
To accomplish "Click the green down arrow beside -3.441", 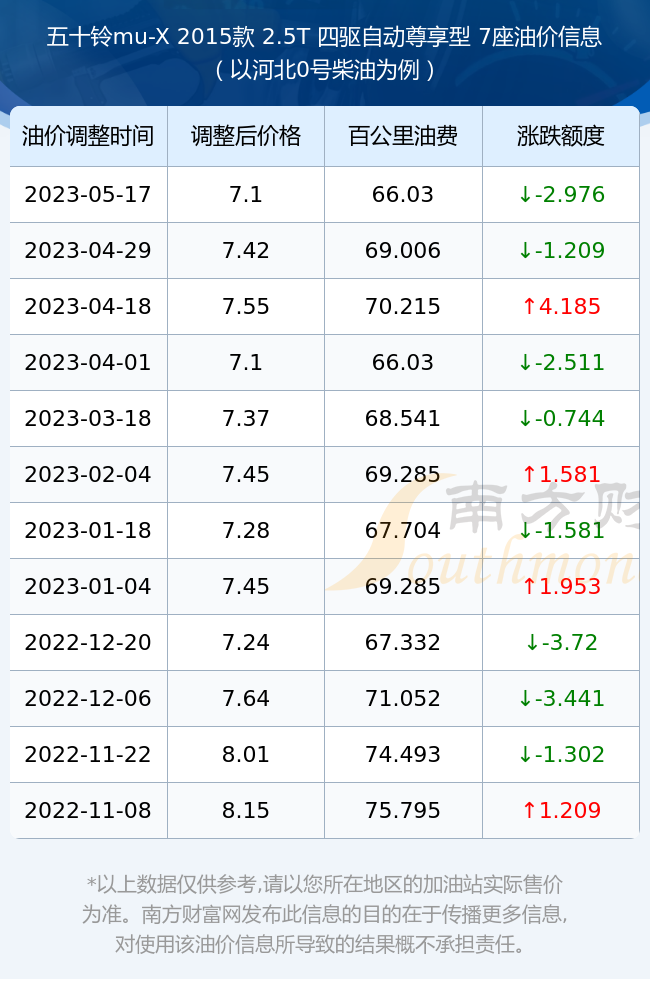I will point(525,699).
